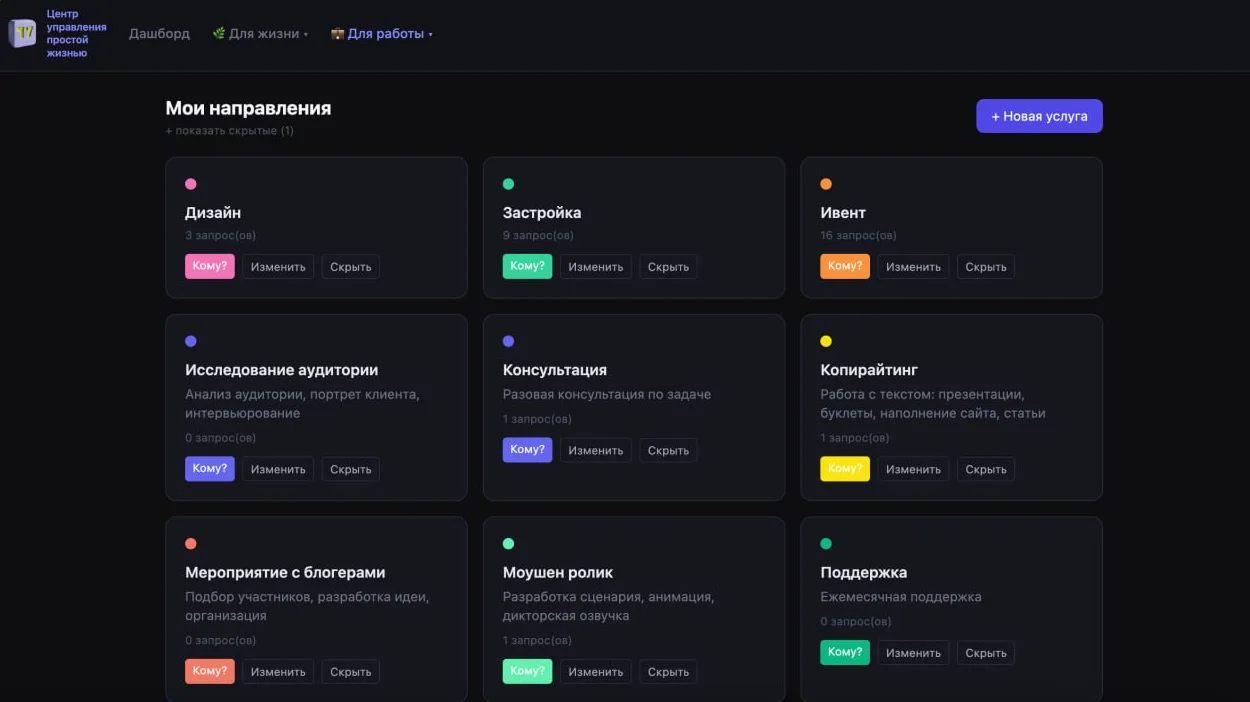The height and width of the screenshot is (702, 1250).
Task: Click the Моушен ролик card title
Action: (558, 573)
